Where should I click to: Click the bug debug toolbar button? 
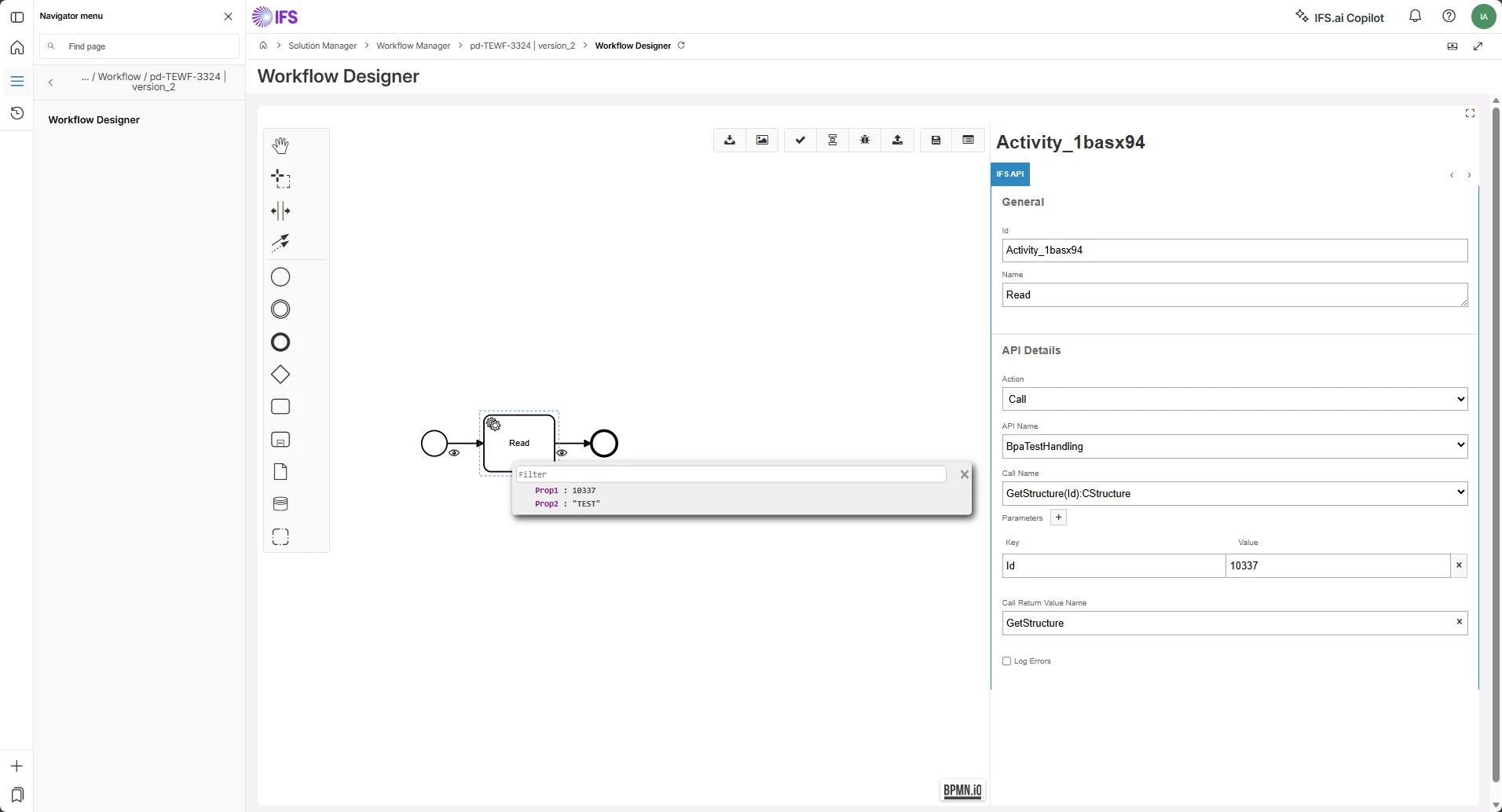click(865, 141)
